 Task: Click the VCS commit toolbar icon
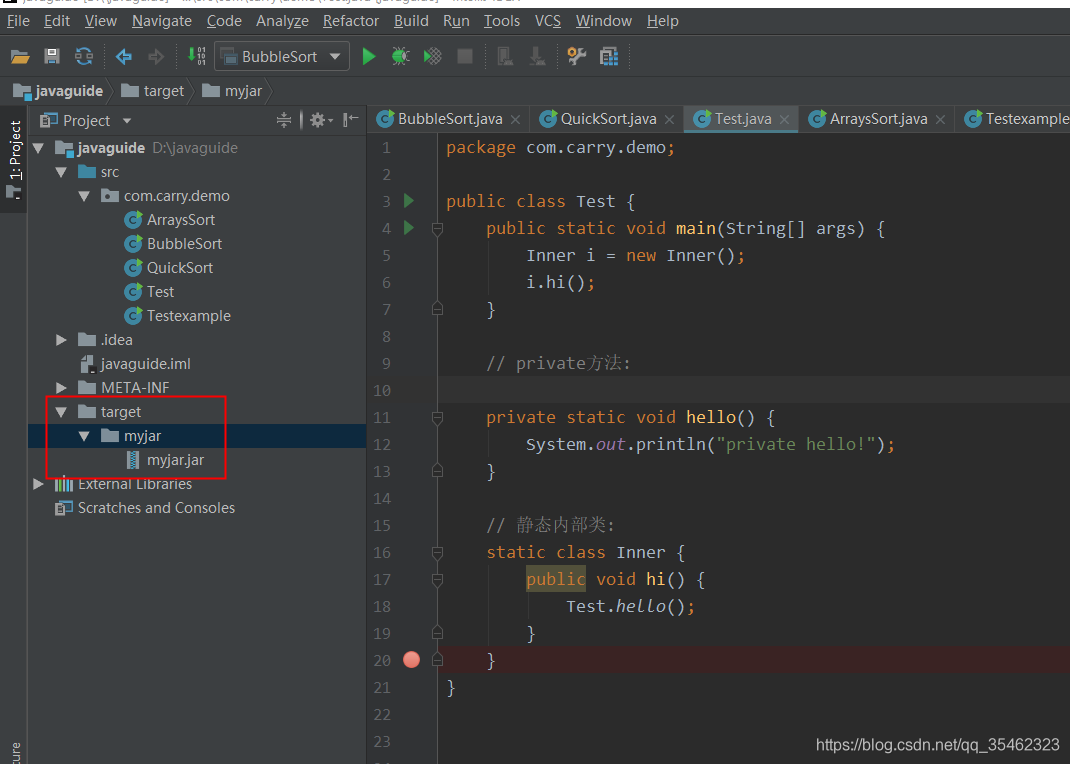(537, 56)
